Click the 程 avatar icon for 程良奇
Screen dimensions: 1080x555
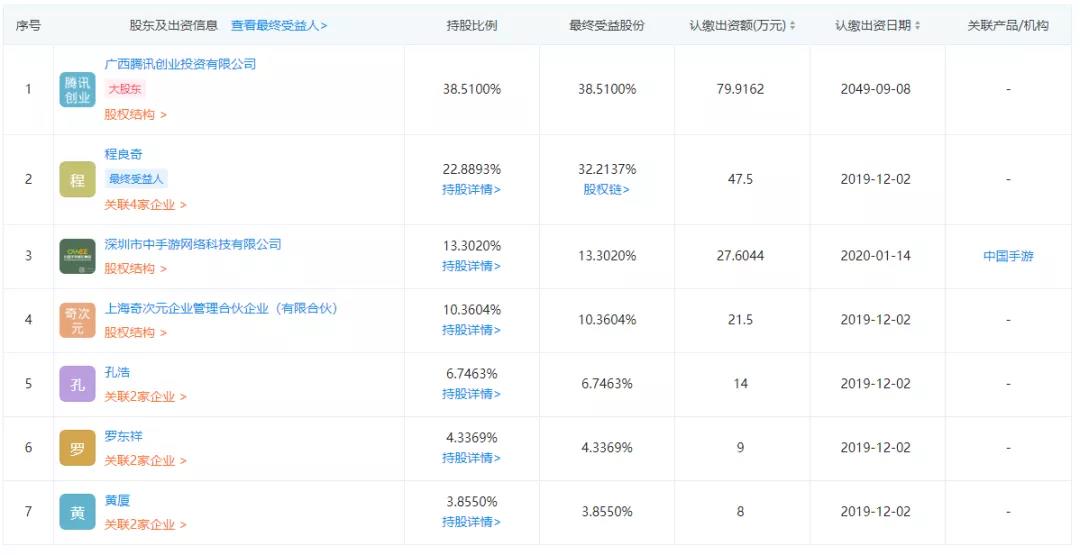coord(77,180)
